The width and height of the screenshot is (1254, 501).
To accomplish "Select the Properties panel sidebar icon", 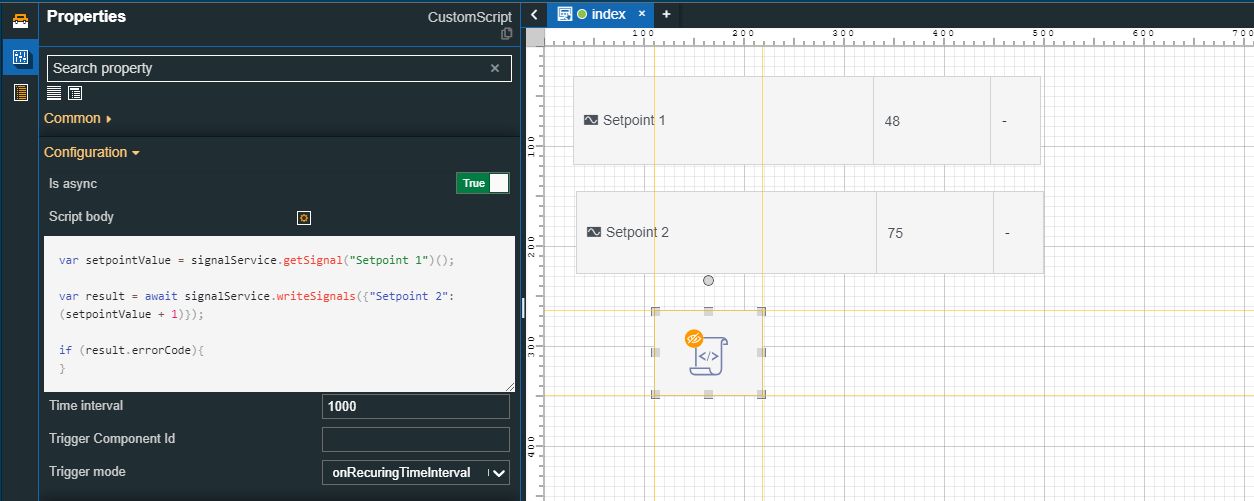I will (19, 57).
